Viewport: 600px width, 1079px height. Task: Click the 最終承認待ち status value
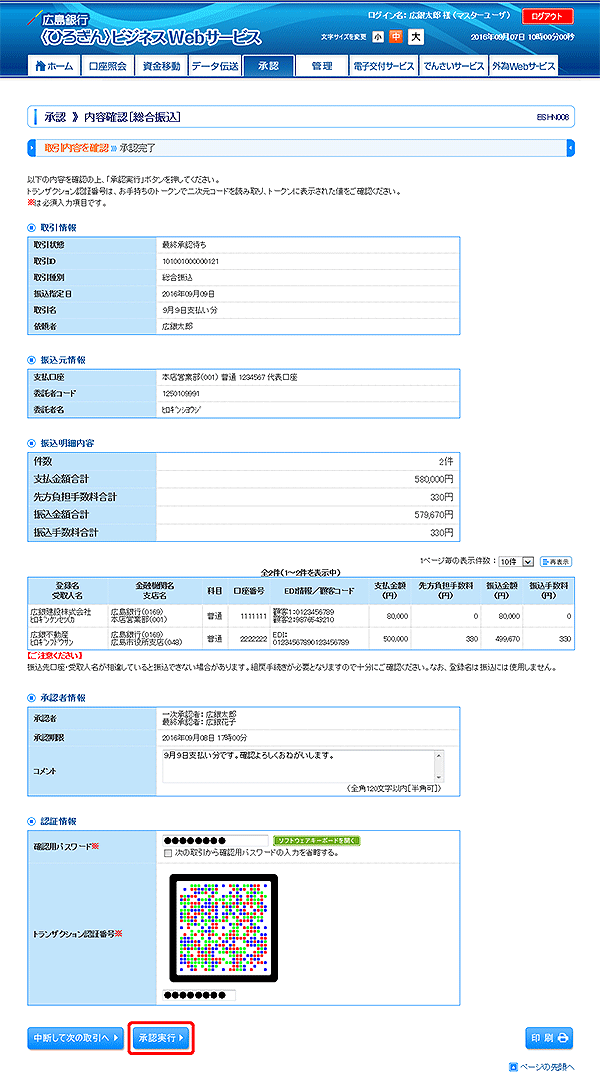pyautogui.click(x=182, y=245)
